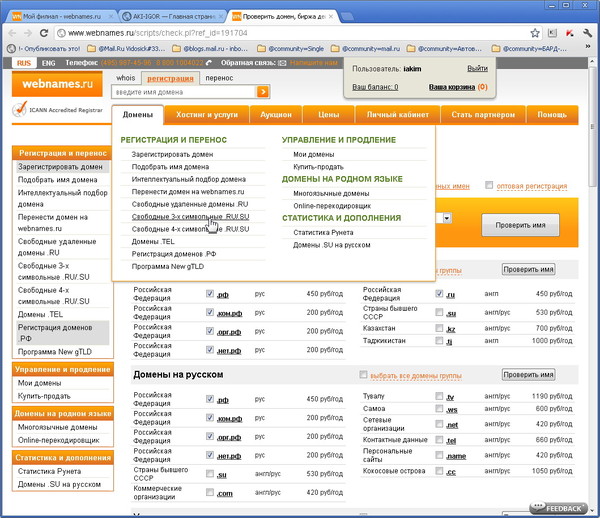600x518 pixels.
Task: Click the ICANN Accredited Registrar badge
Action: [x=57, y=110]
